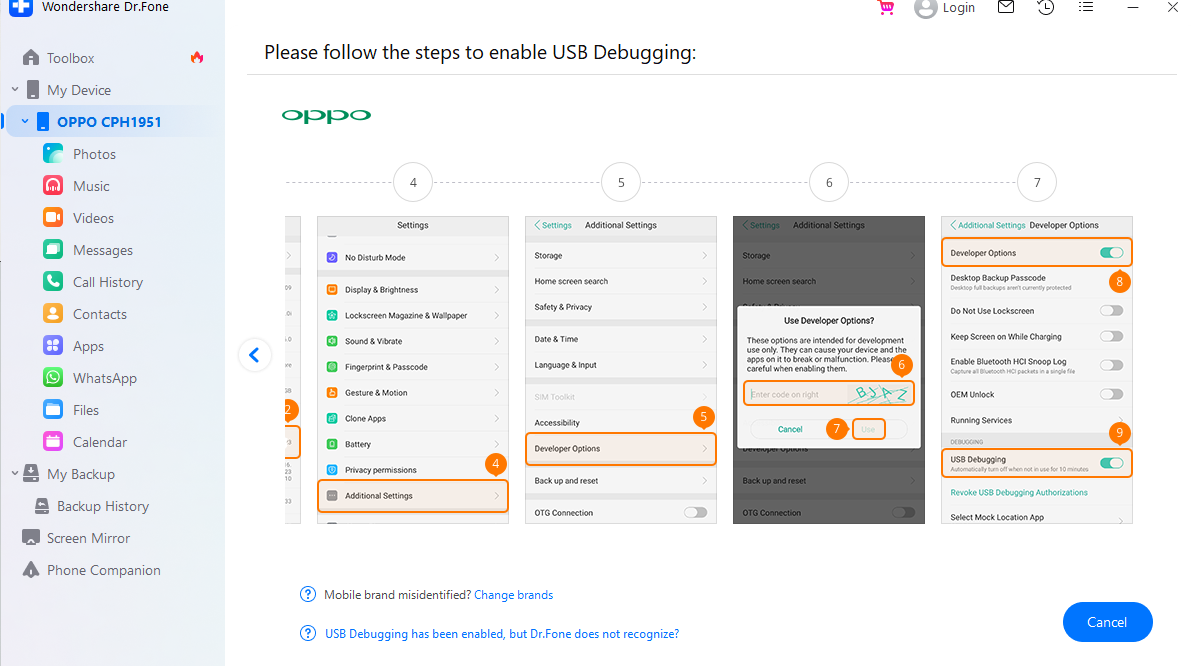The height and width of the screenshot is (666, 1192).
Task: Open the menu list icon
Action: [1086, 7]
